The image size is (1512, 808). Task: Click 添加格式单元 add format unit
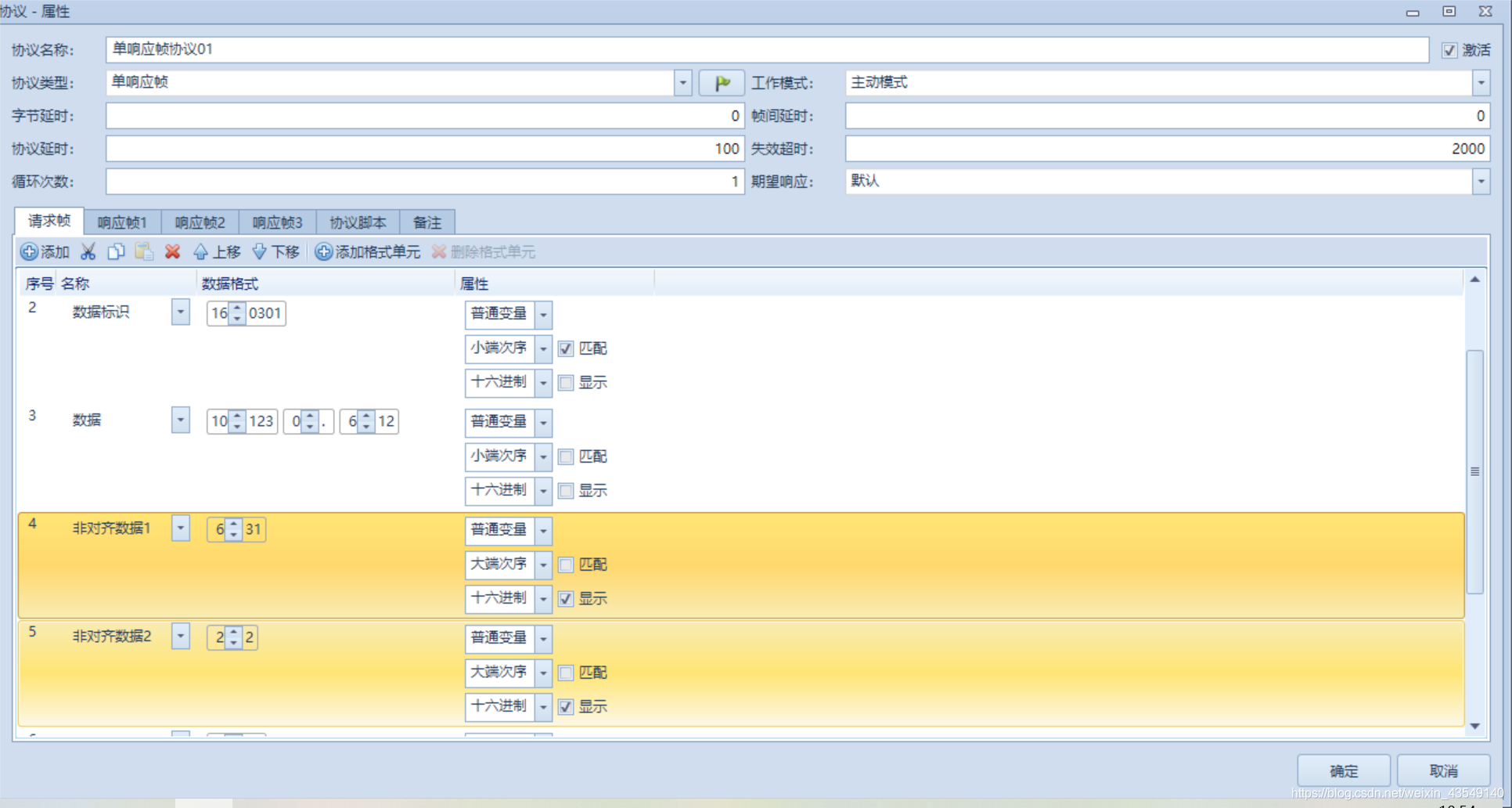[368, 252]
